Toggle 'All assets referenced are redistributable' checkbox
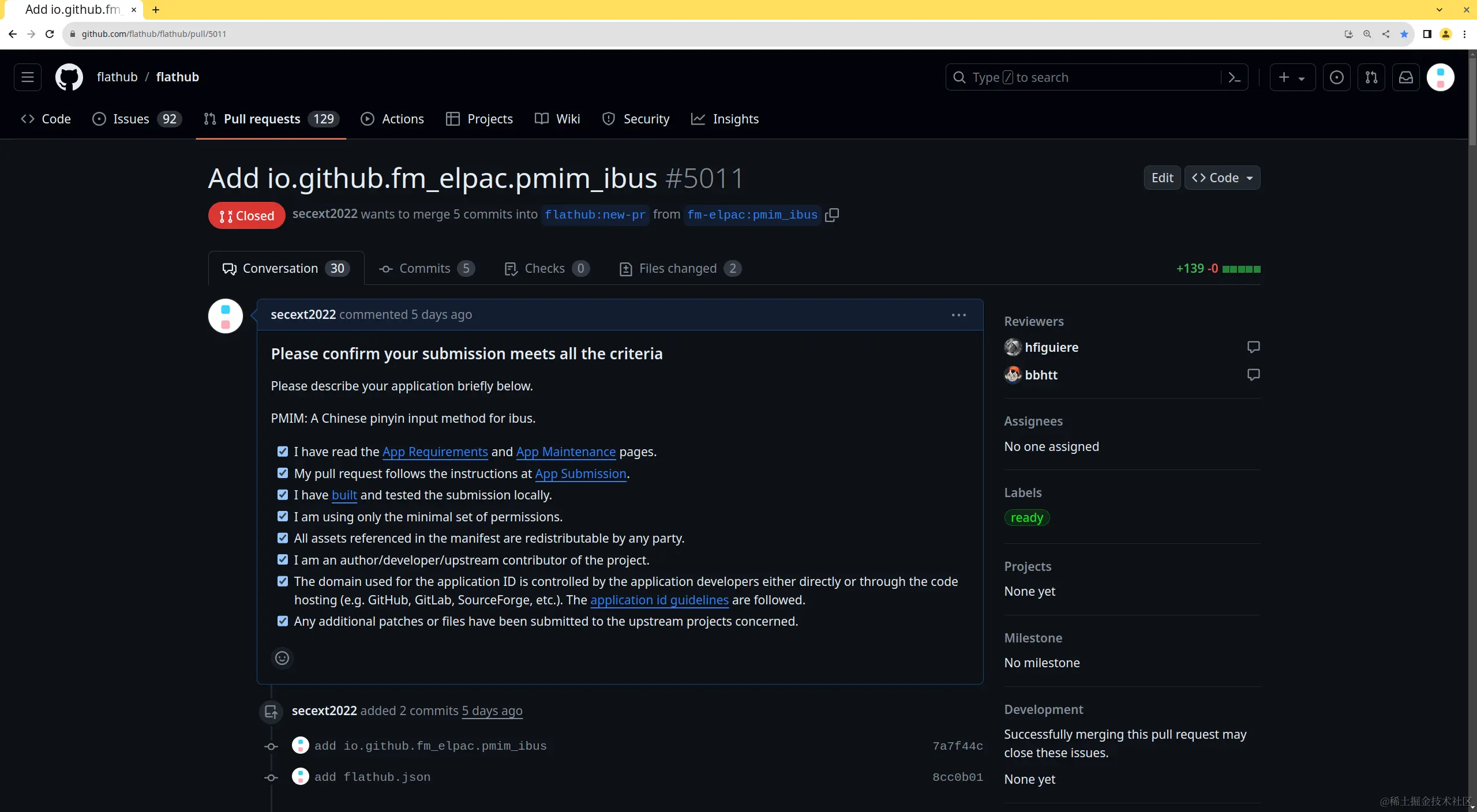This screenshot has height=812, width=1477. pos(283,538)
